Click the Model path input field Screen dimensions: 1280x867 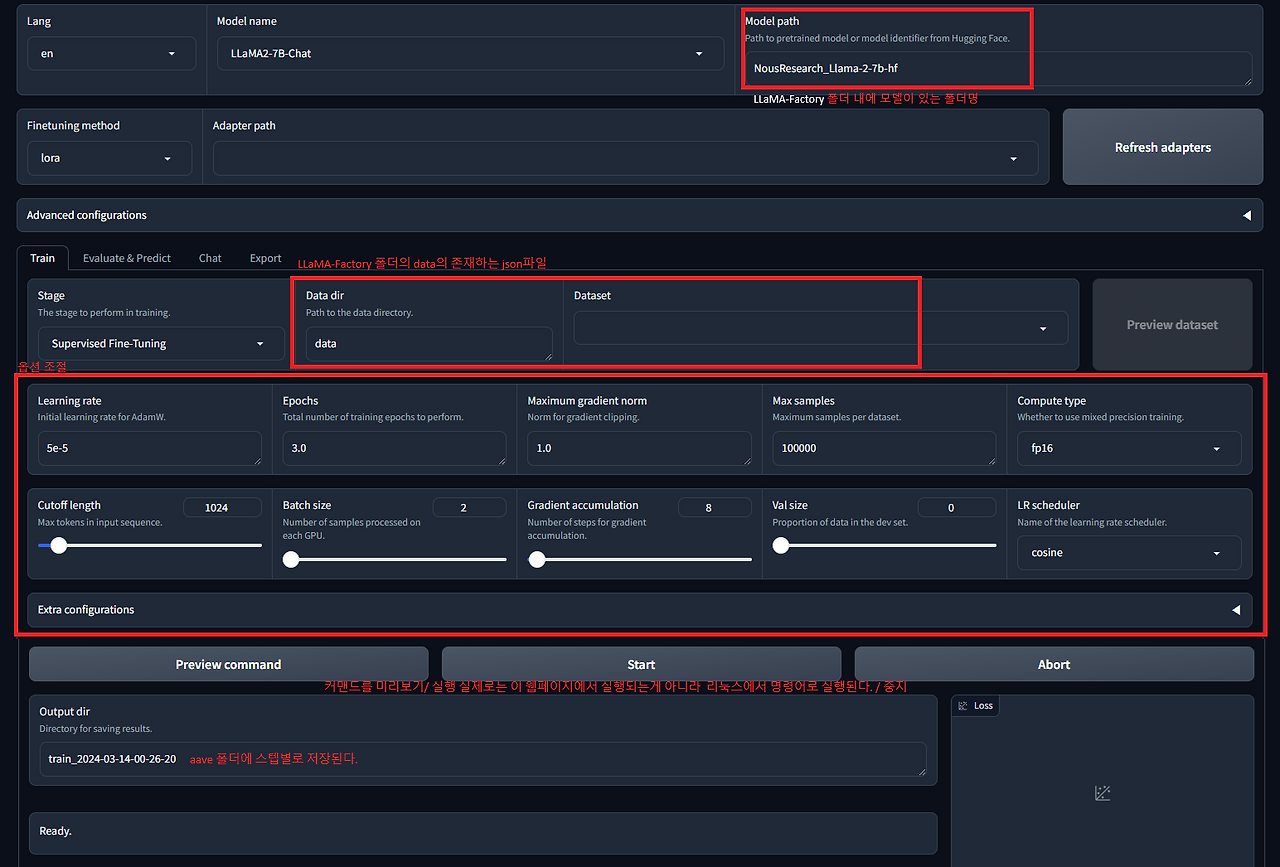998,69
